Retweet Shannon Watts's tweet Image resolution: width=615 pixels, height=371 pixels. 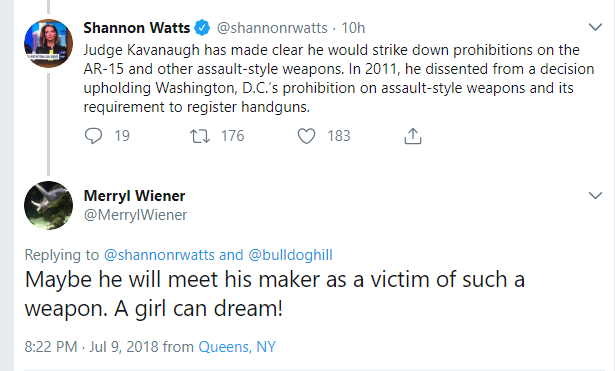tap(200, 136)
